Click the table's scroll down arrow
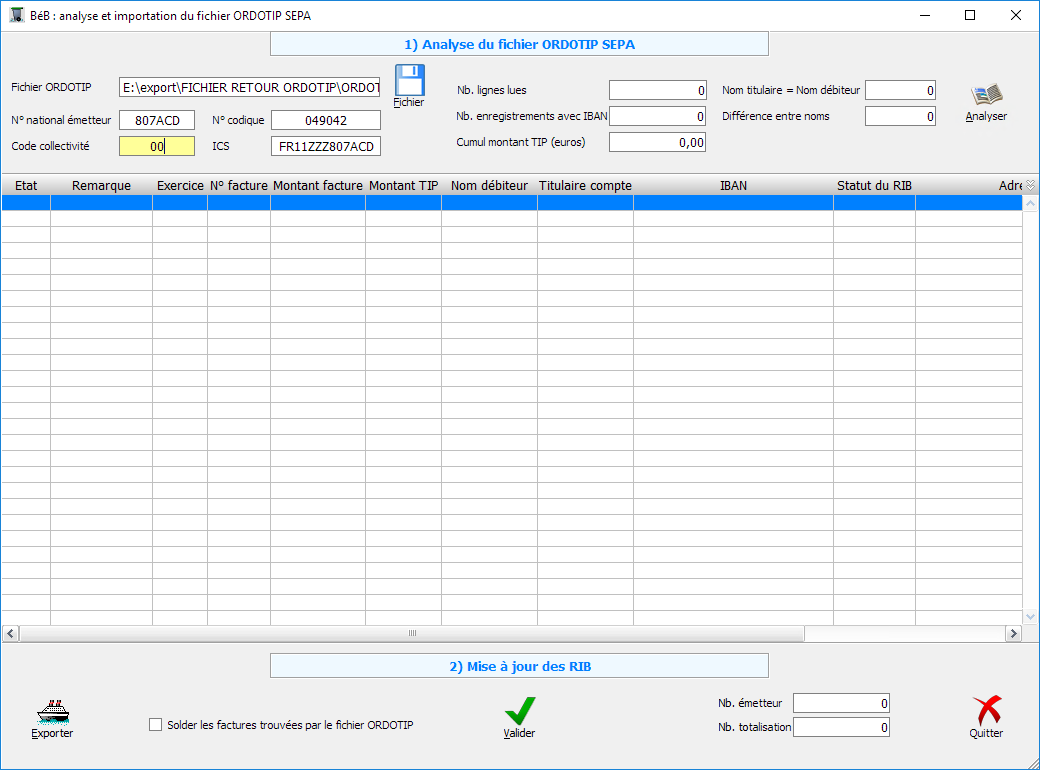This screenshot has height=770, width=1040. point(1030,617)
